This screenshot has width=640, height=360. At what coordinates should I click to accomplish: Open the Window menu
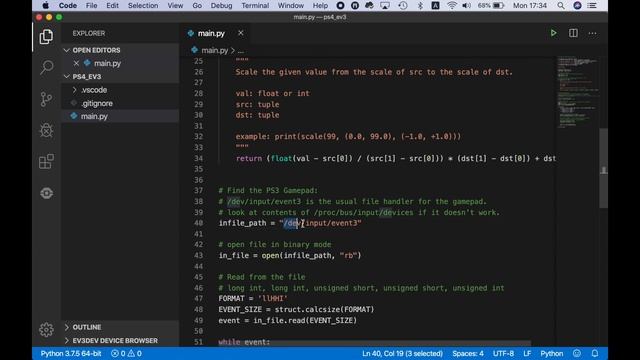click(291, 6)
